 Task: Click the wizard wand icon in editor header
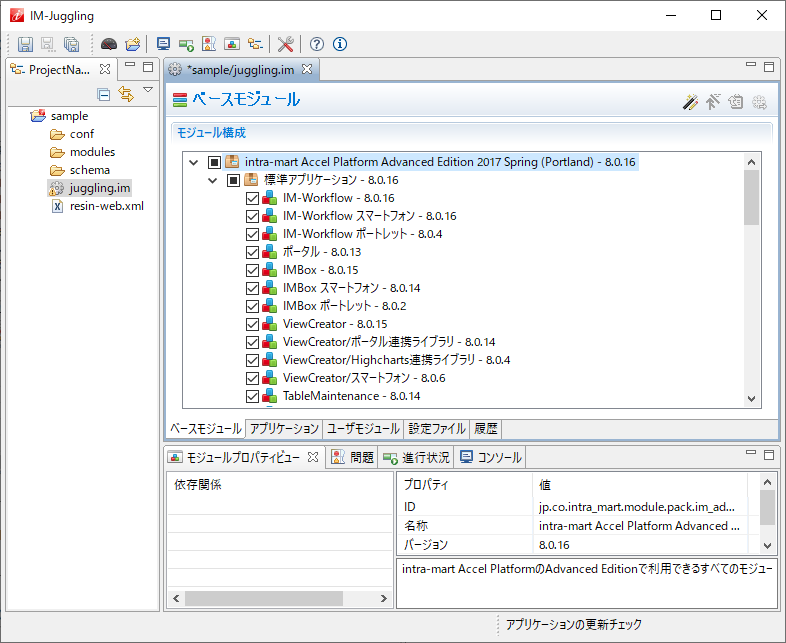(690, 102)
